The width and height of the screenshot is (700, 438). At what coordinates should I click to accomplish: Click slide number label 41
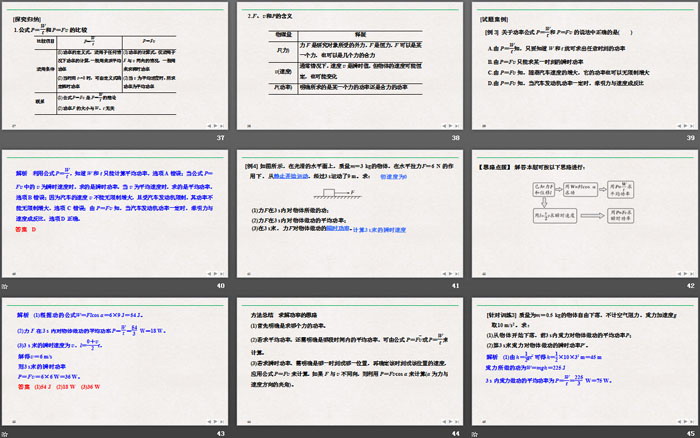(x=453, y=286)
